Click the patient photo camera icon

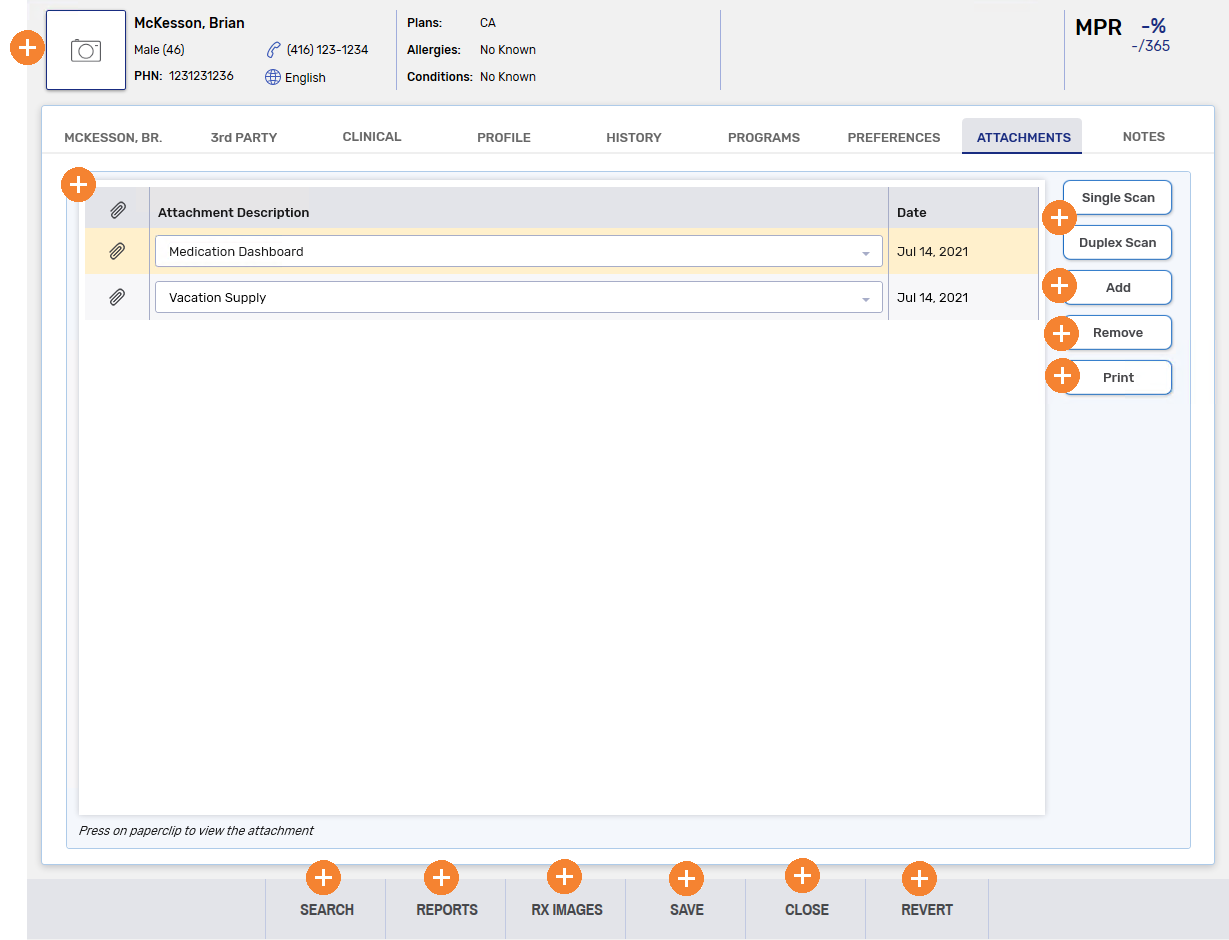[86, 51]
